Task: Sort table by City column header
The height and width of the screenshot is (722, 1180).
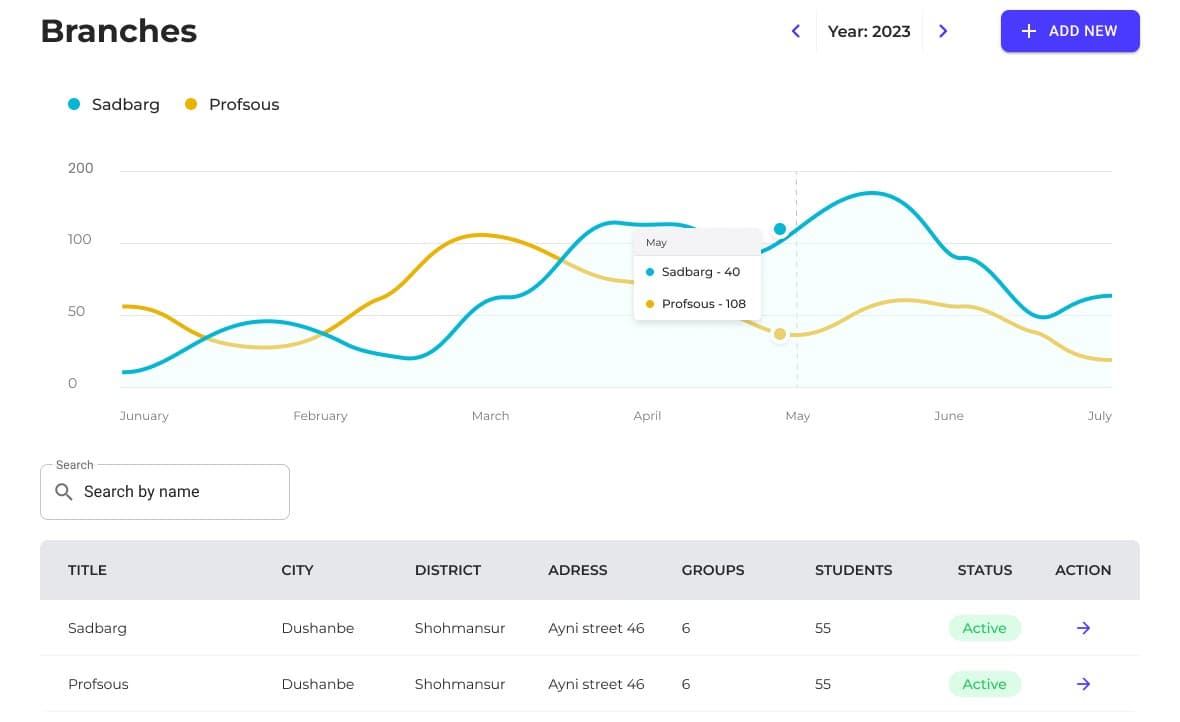Action: click(x=297, y=570)
